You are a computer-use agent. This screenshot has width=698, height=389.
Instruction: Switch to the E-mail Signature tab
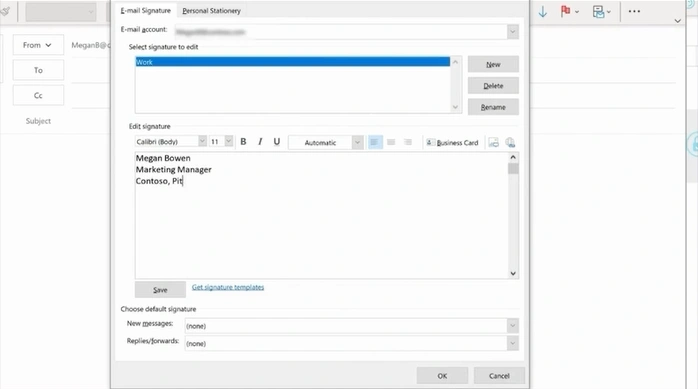(x=146, y=10)
